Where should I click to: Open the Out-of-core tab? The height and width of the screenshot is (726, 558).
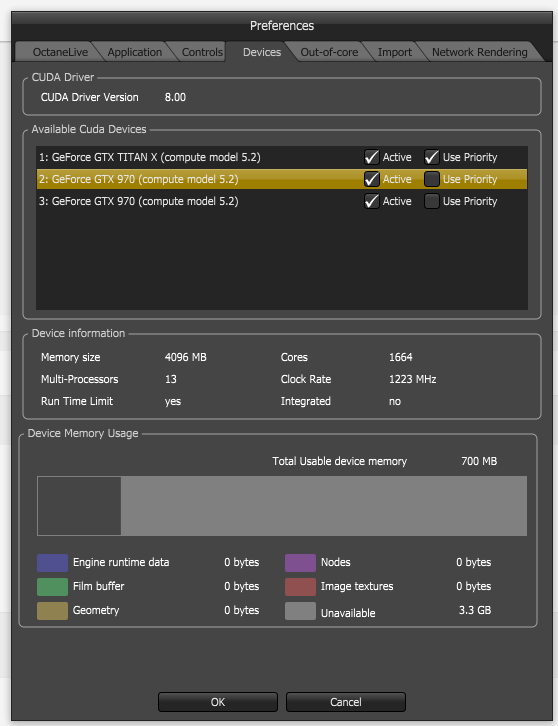point(329,52)
